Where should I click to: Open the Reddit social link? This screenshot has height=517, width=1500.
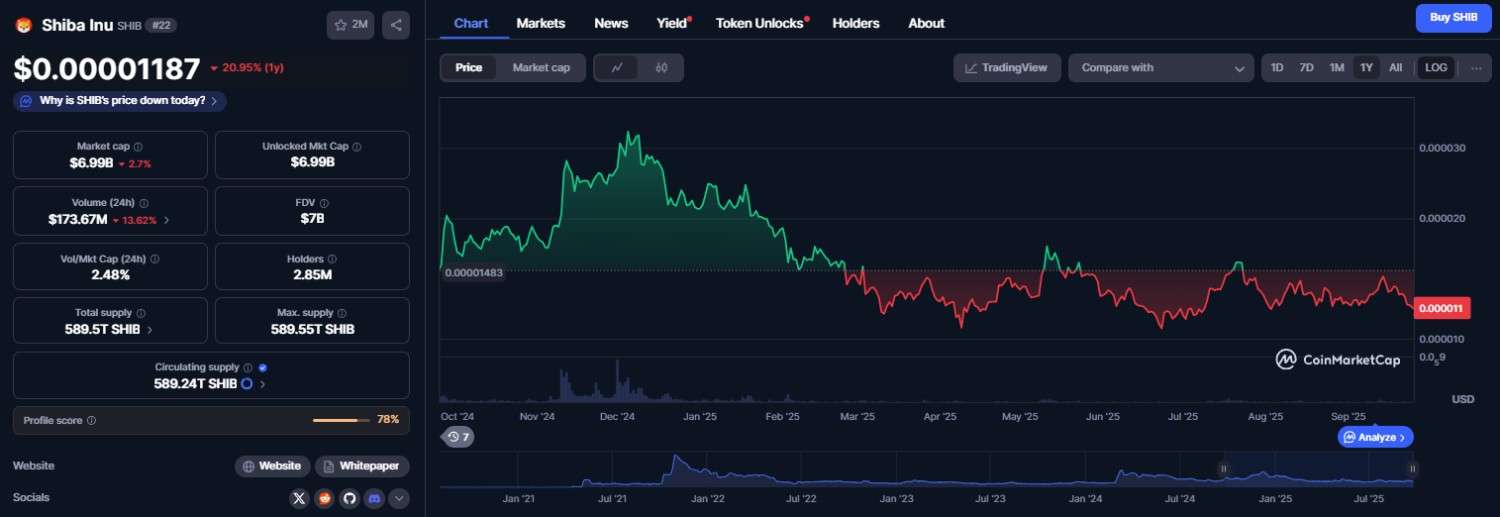pyautogui.click(x=324, y=497)
